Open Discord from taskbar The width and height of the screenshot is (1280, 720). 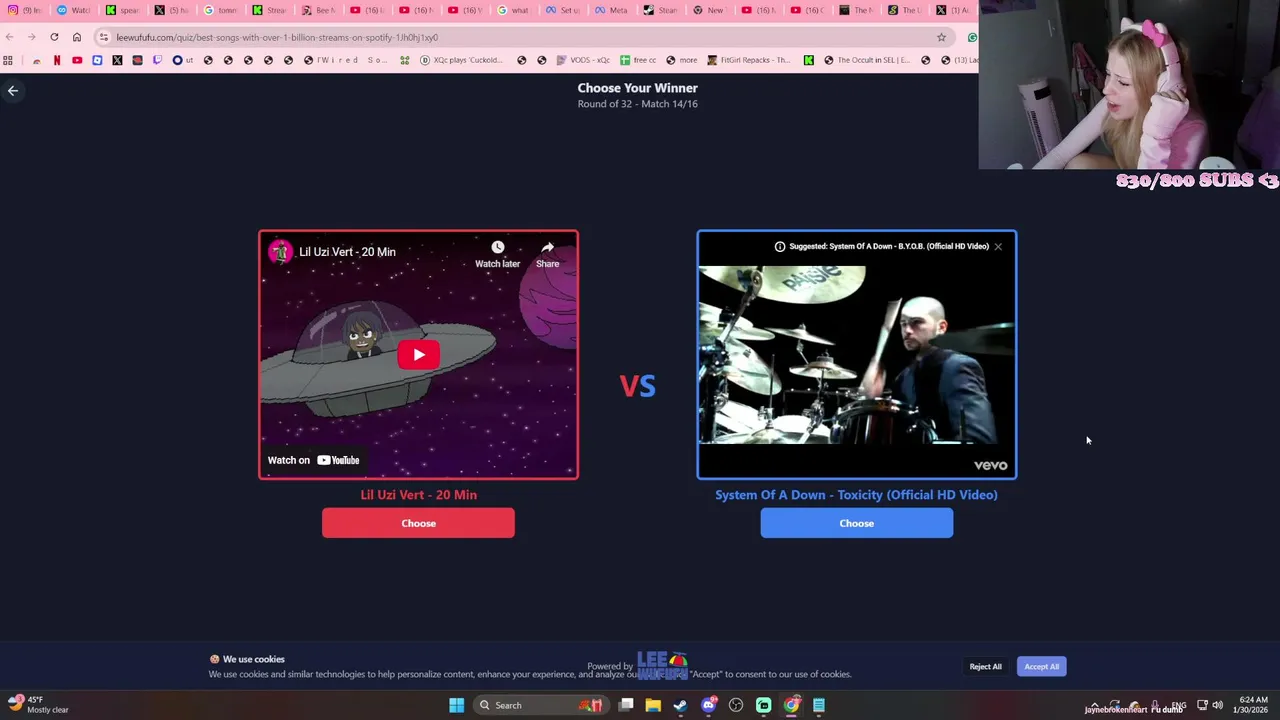709,705
